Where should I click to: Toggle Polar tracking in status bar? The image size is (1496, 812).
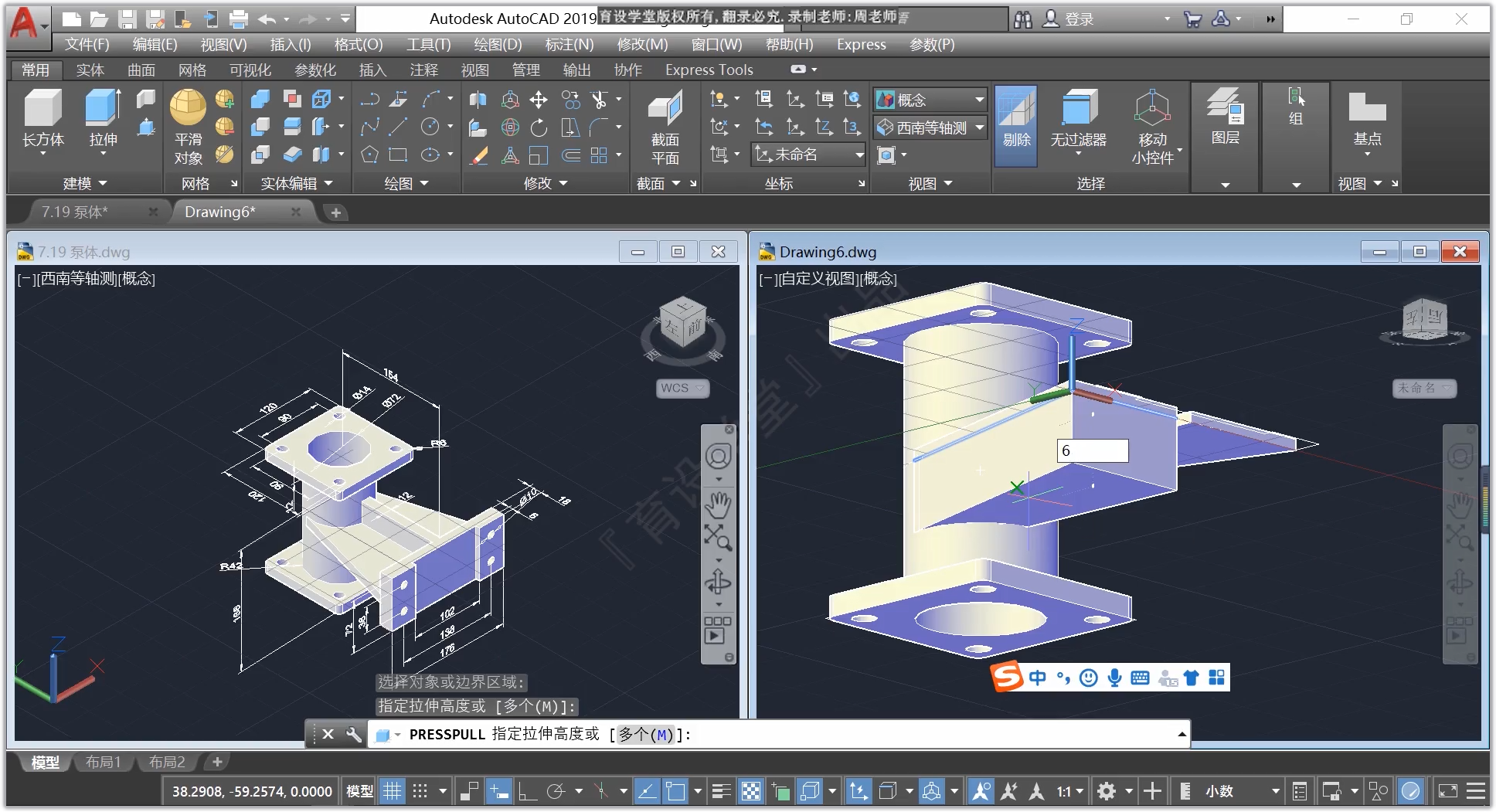coord(556,791)
